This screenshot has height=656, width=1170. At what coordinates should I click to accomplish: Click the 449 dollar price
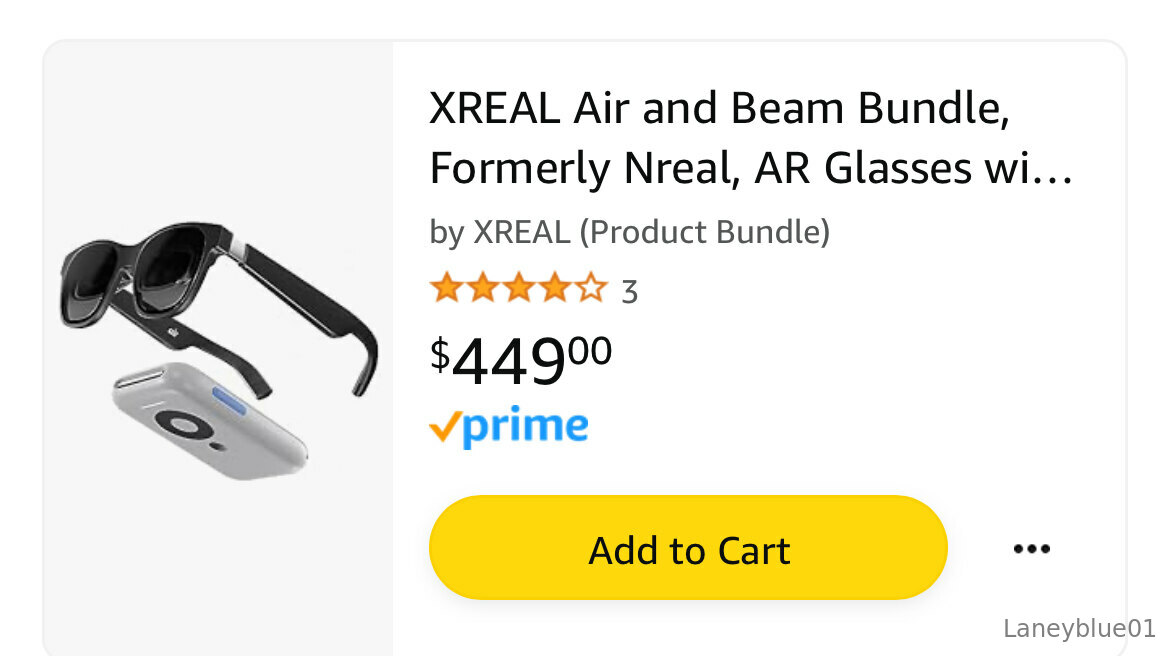(x=509, y=361)
